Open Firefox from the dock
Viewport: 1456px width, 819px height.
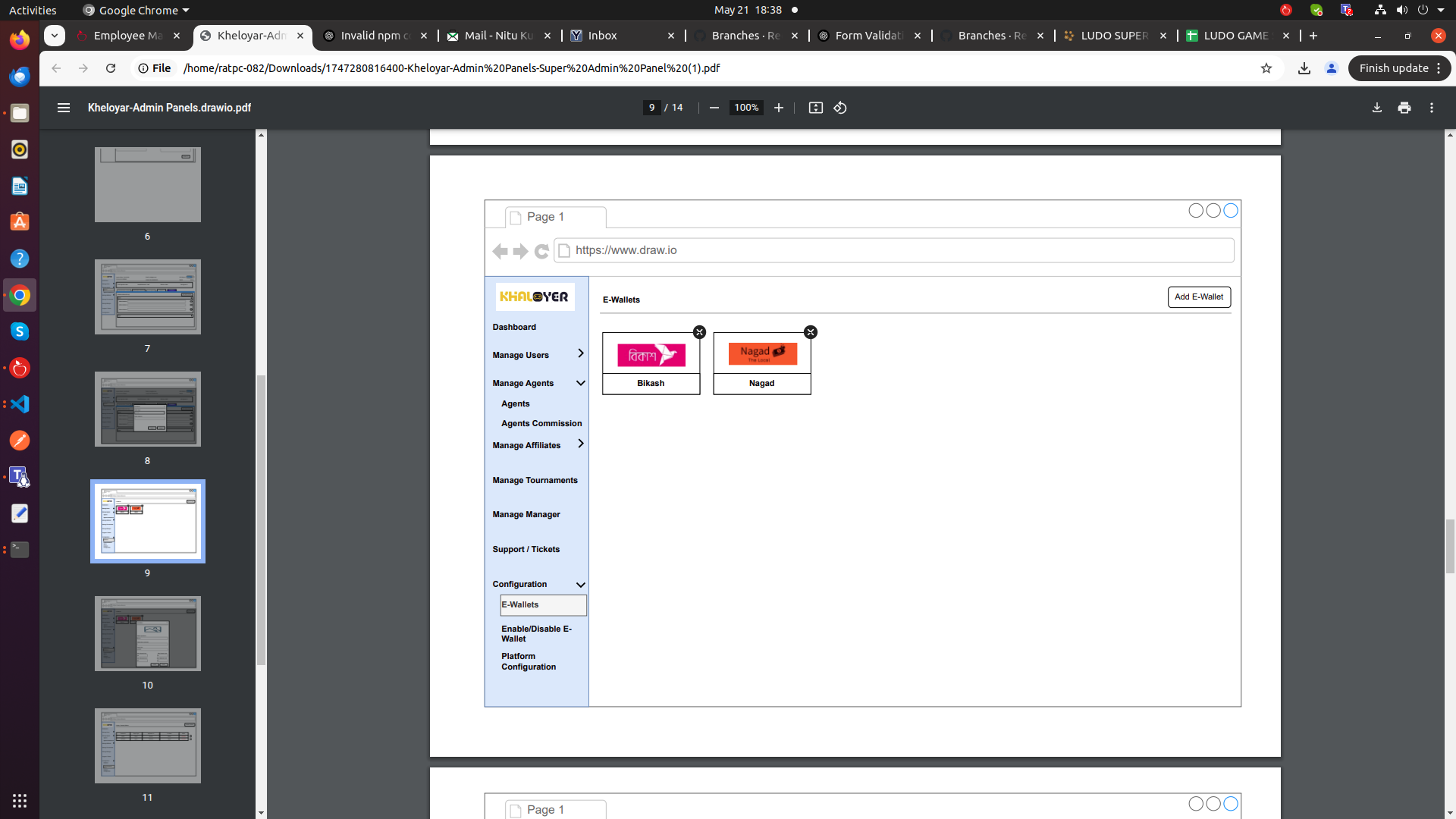point(20,39)
